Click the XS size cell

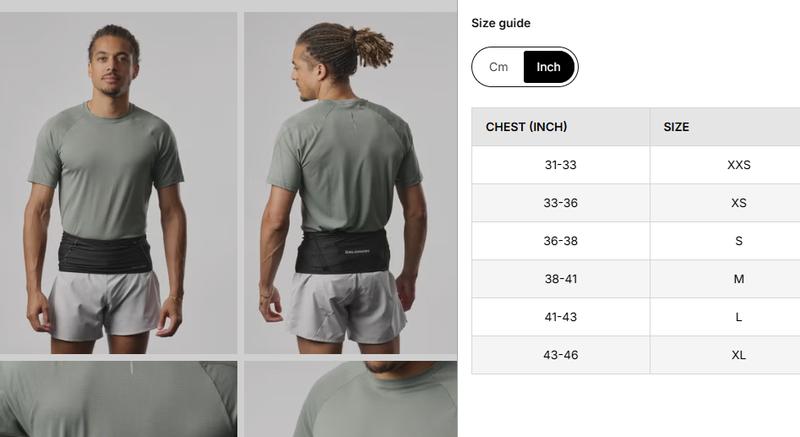click(725, 203)
